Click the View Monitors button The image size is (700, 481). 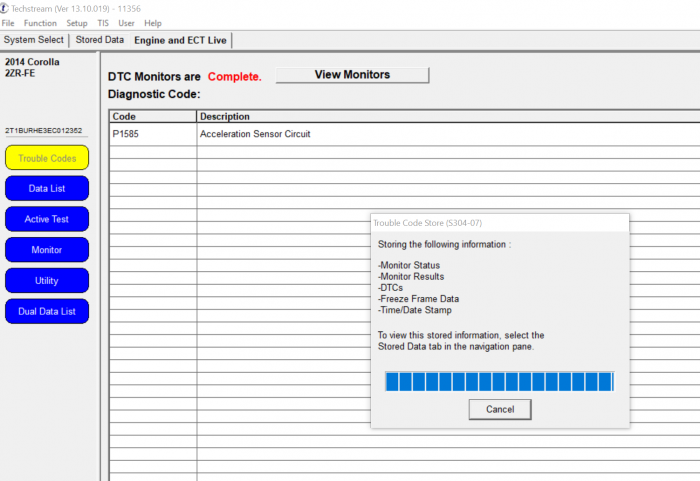[352, 75]
